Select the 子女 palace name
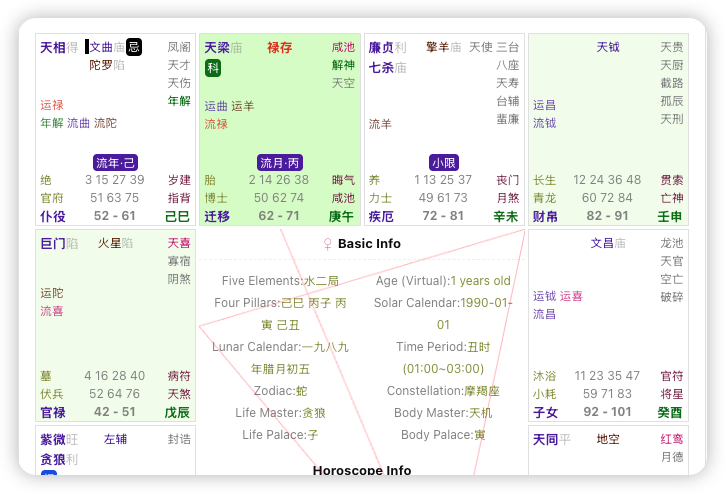The height and width of the screenshot is (493, 725). [546, 413]
